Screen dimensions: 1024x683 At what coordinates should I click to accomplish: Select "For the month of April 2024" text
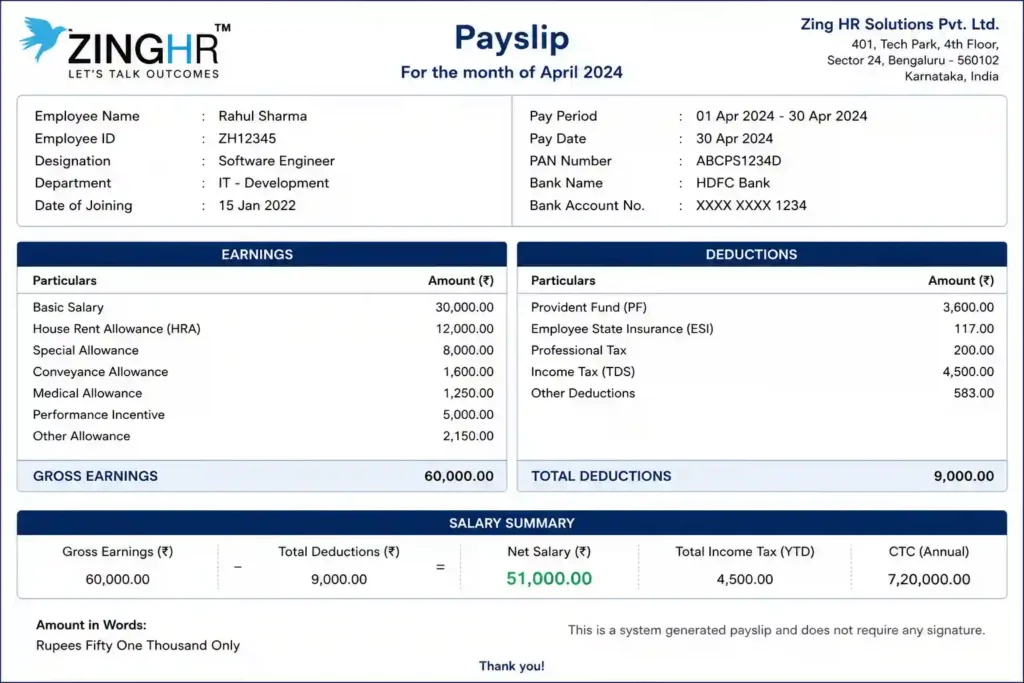(511, 72)
